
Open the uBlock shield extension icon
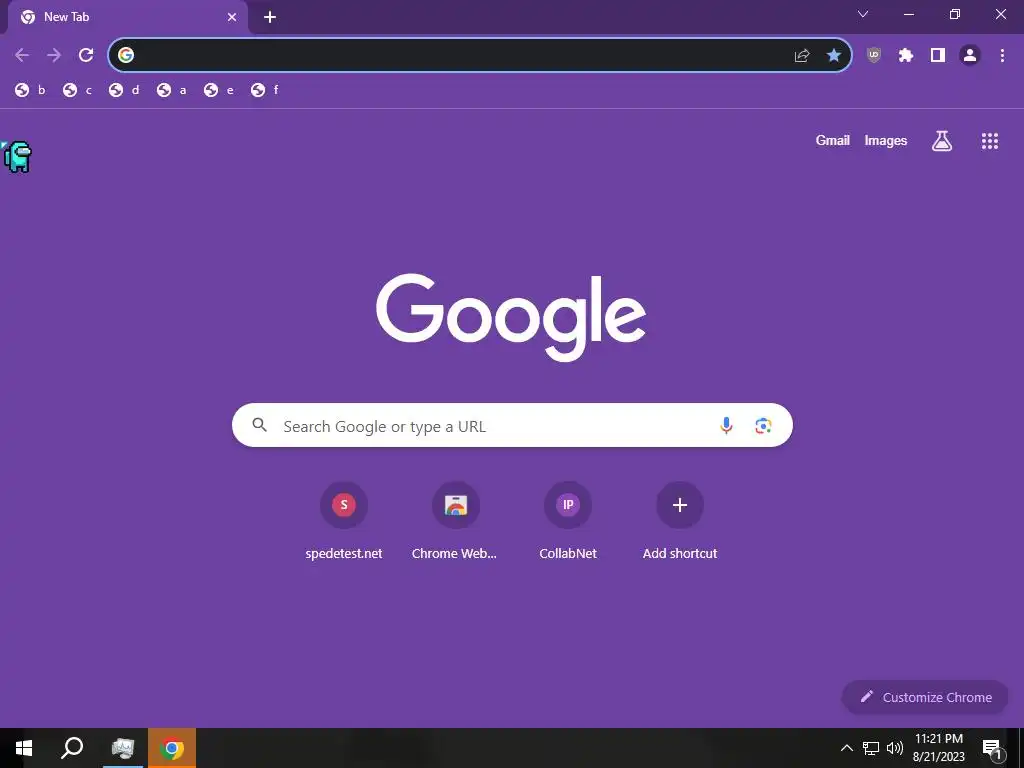pyautogui.click(x=874, y=56)
